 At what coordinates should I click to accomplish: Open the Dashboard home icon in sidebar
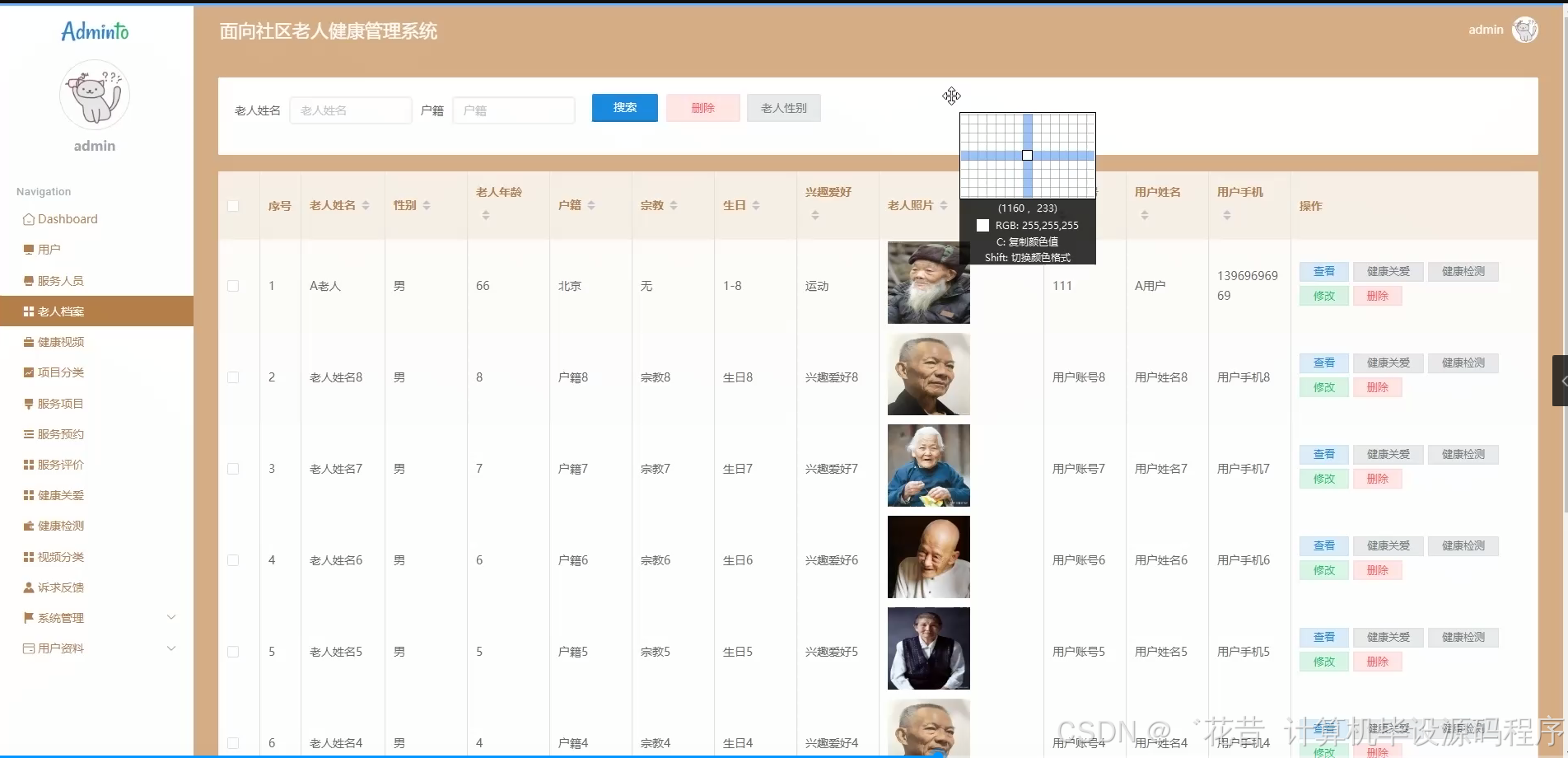[x=29, y=219]
